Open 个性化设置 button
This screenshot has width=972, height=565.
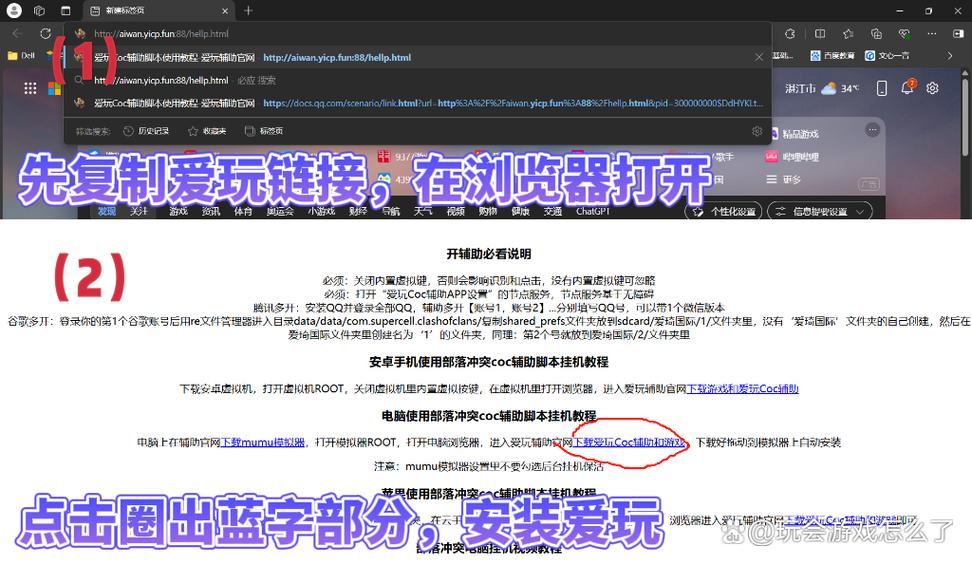click(x=723, y=211)
